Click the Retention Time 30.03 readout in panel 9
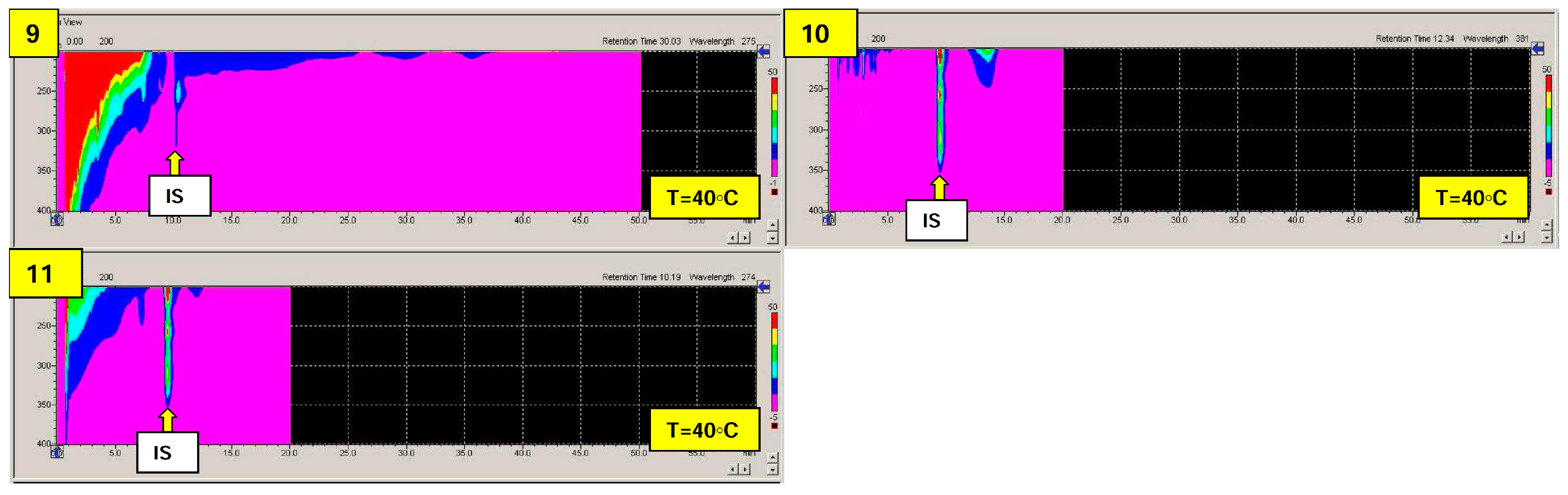Viewport: 1568px width, 495px height. (641, 42)
